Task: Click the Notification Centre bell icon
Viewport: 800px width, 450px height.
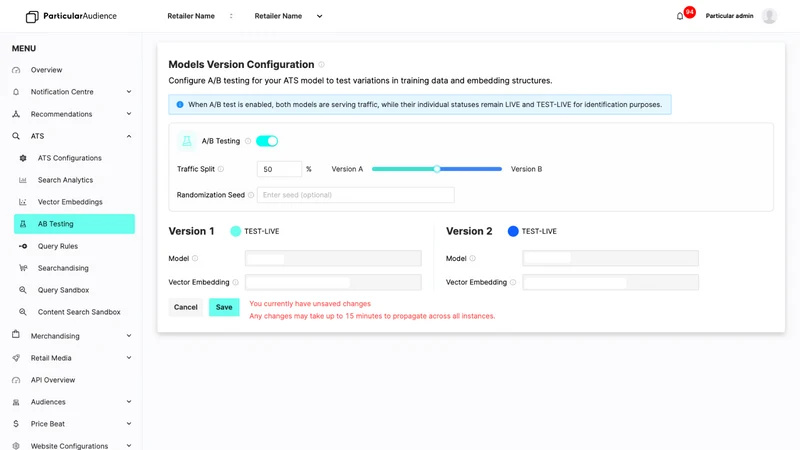Action: coord(16,92)
